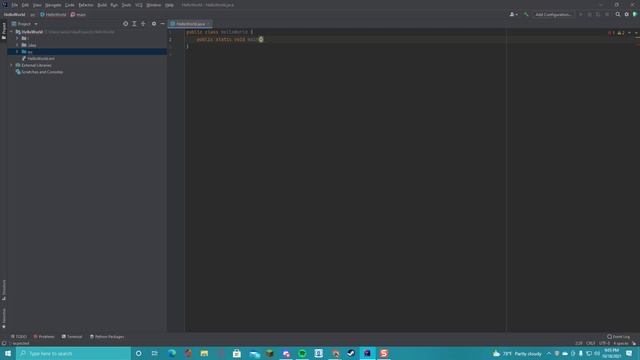Open the Build menu

pyautogui.click(x=102, y=5)
